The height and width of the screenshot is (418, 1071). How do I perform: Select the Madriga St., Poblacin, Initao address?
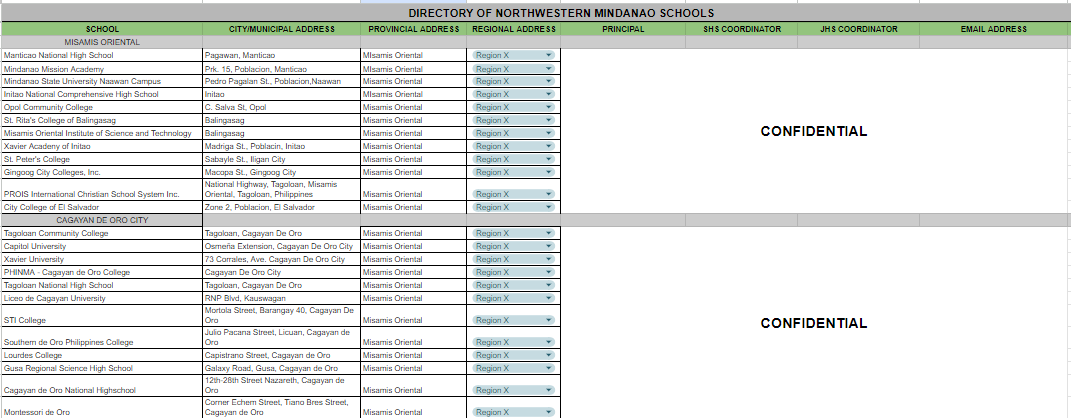tap(281, 146)
